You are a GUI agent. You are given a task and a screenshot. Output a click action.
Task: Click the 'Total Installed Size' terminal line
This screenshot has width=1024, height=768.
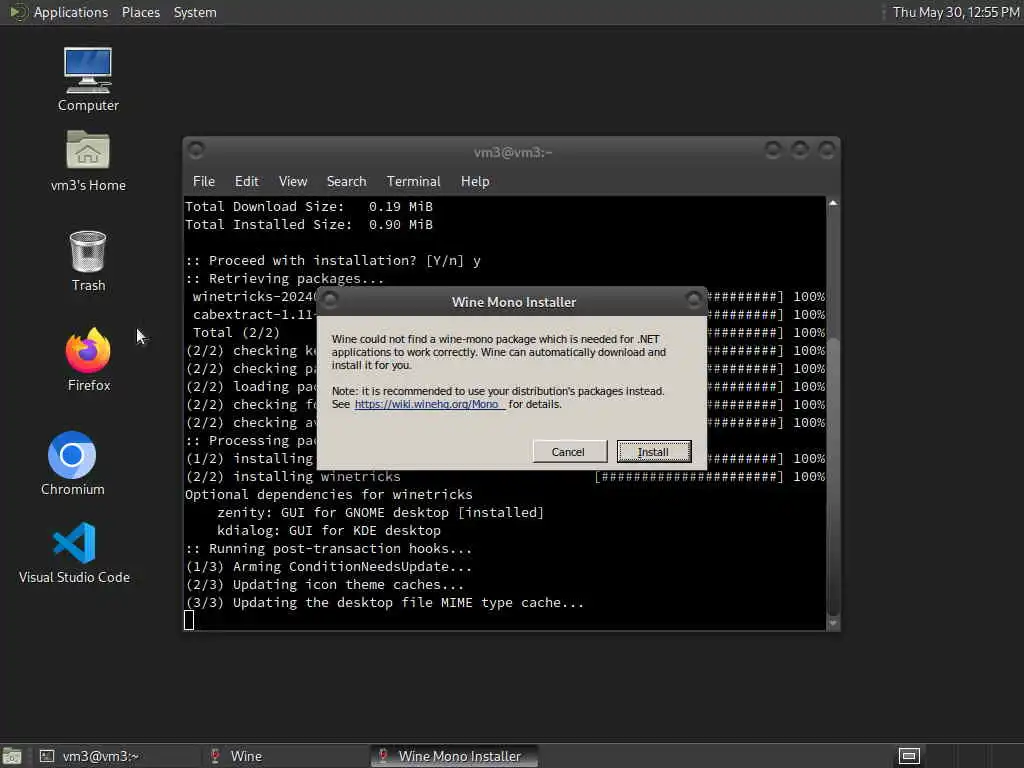pyautogui.click(x=309, y=225)
